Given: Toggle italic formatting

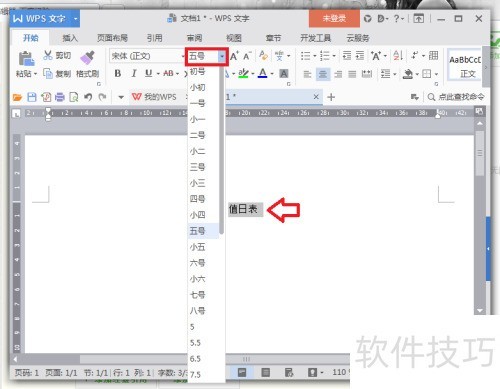Looking at the screenshot, I should coord(134,73).
